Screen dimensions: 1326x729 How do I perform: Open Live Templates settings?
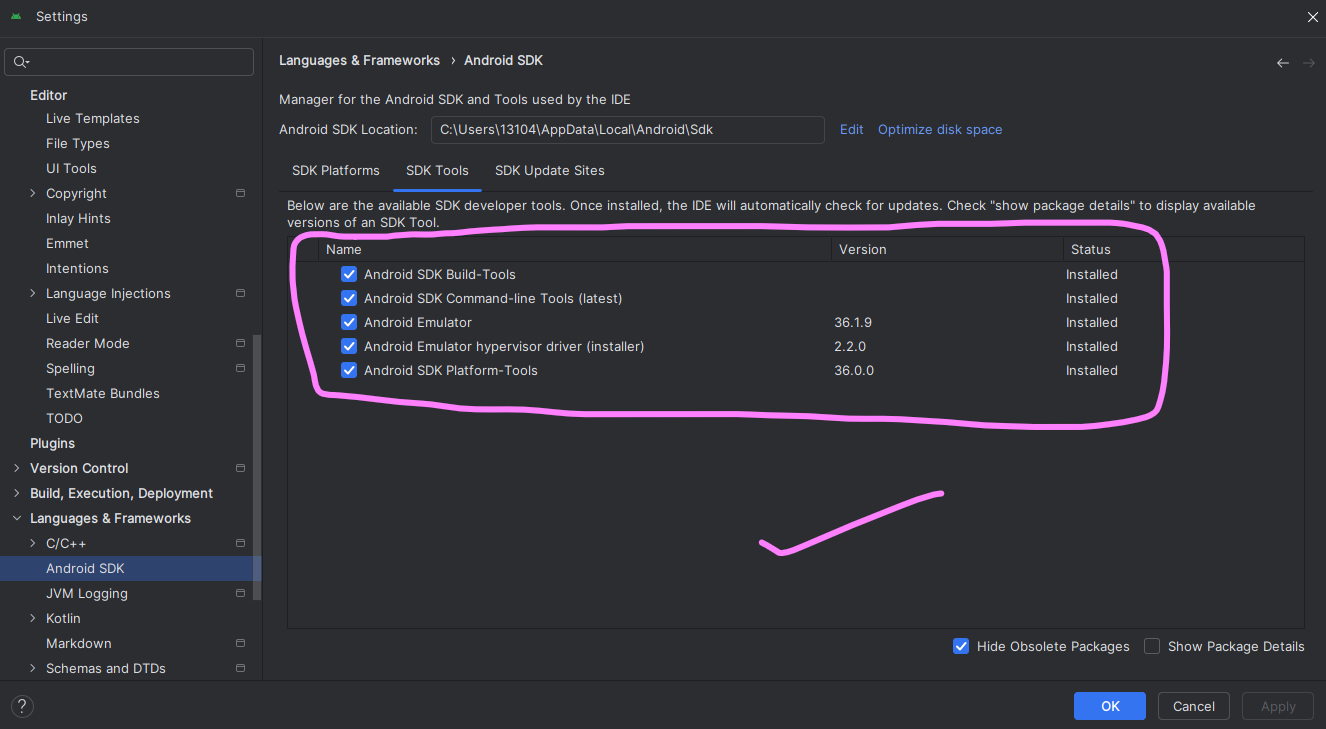pos(93,118)
